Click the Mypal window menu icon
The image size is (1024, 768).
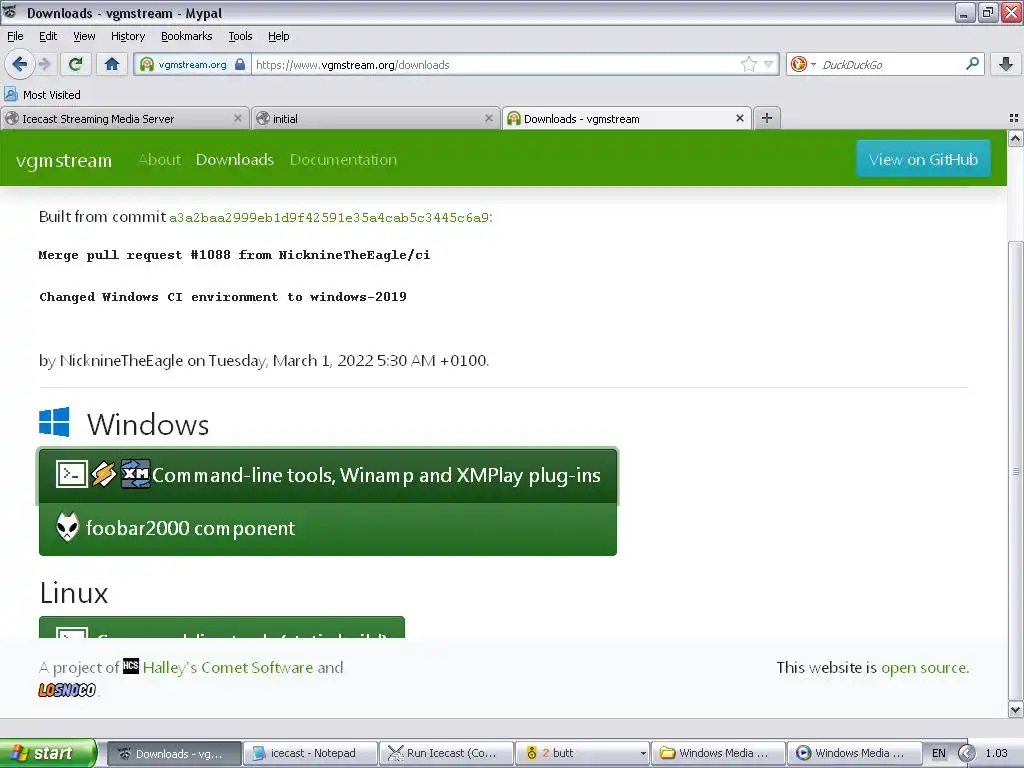pyautogui.click(x=10, y=12)
